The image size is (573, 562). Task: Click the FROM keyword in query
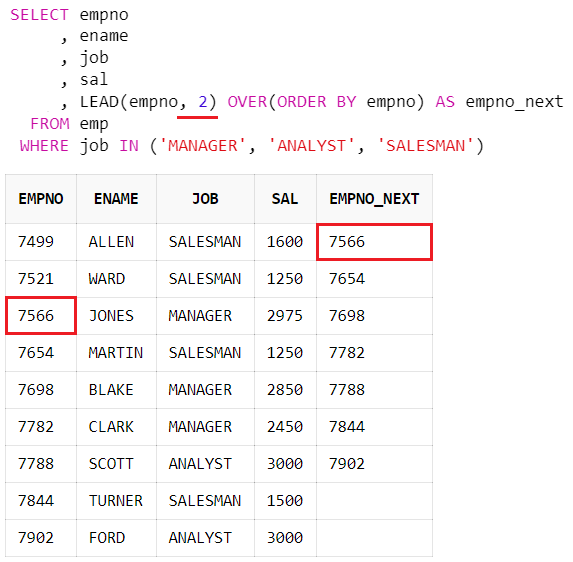50,124
